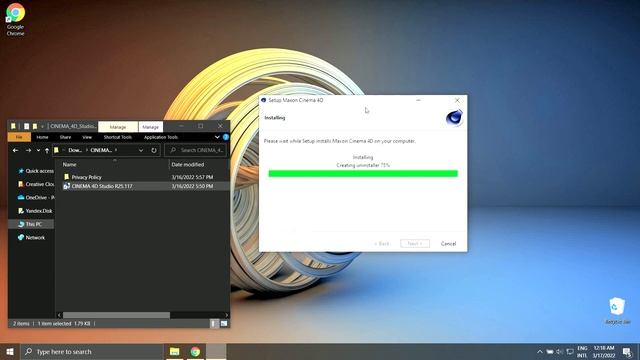640x360 pixels.
Task: Click the active installer taskbar button
Action: pyautogui.click(x=216, y=351)
